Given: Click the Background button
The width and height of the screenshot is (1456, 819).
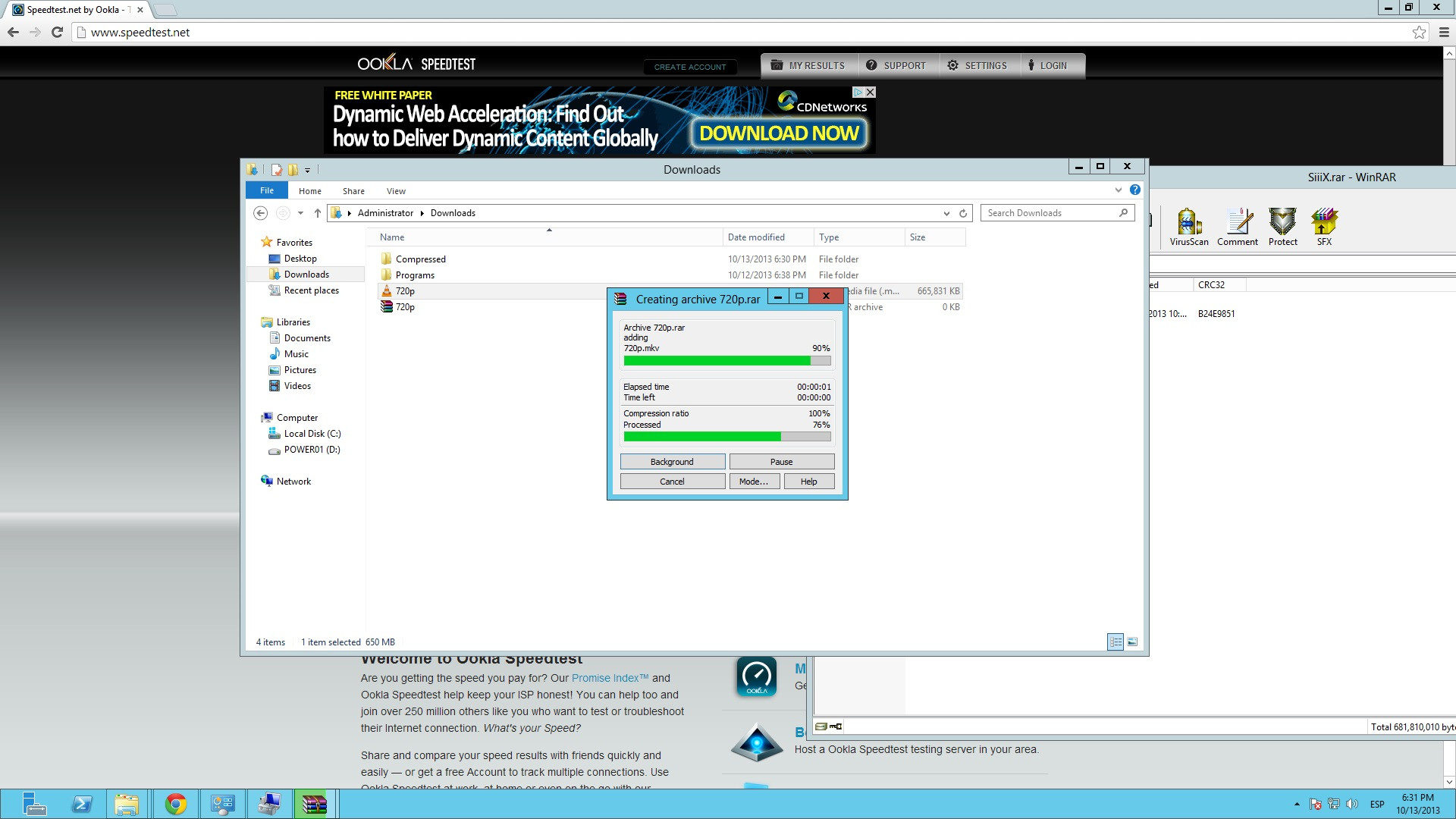Looking at the screenshot, I should tap(672, 461).
